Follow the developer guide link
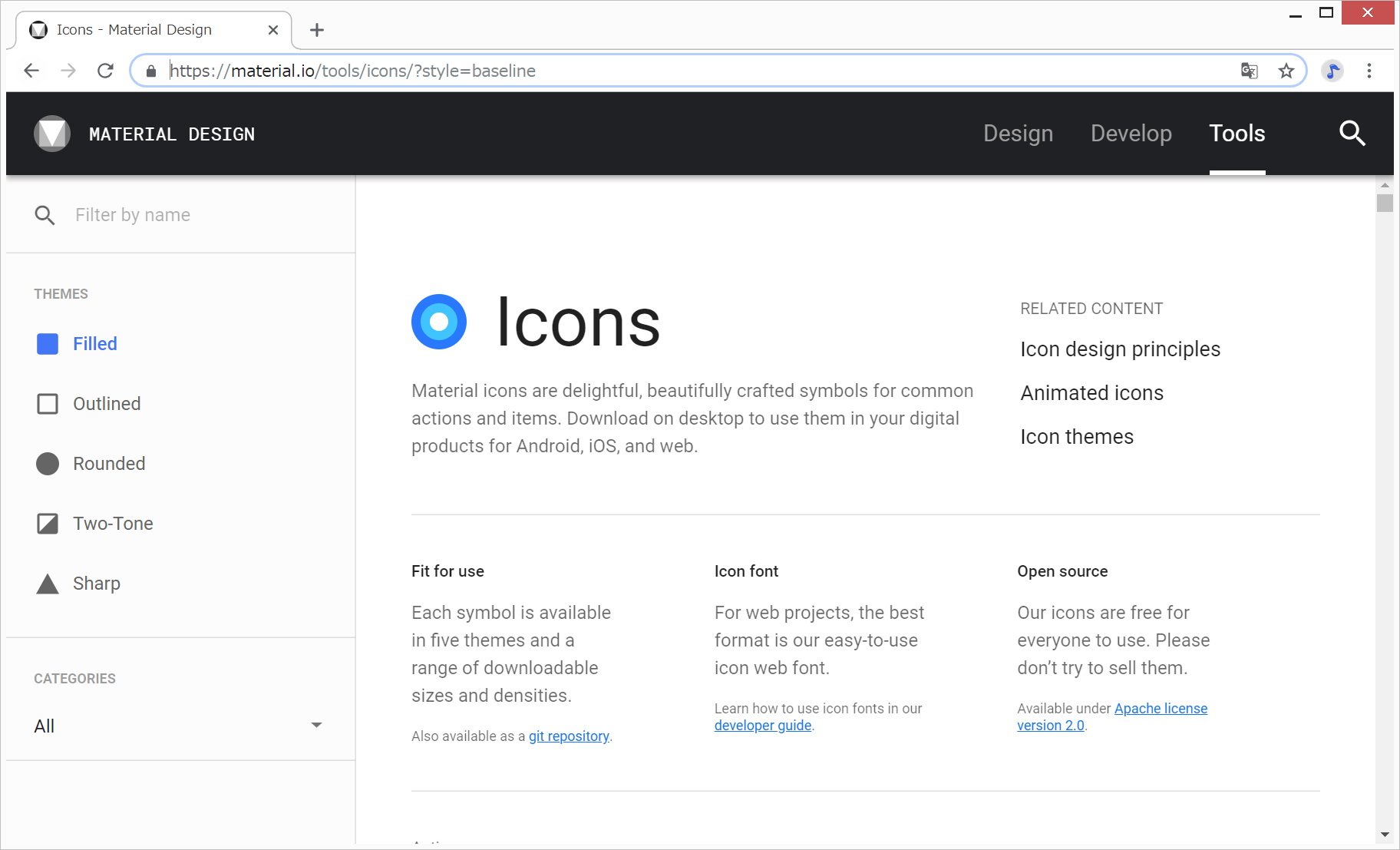1400x850 pixels. 763,726
